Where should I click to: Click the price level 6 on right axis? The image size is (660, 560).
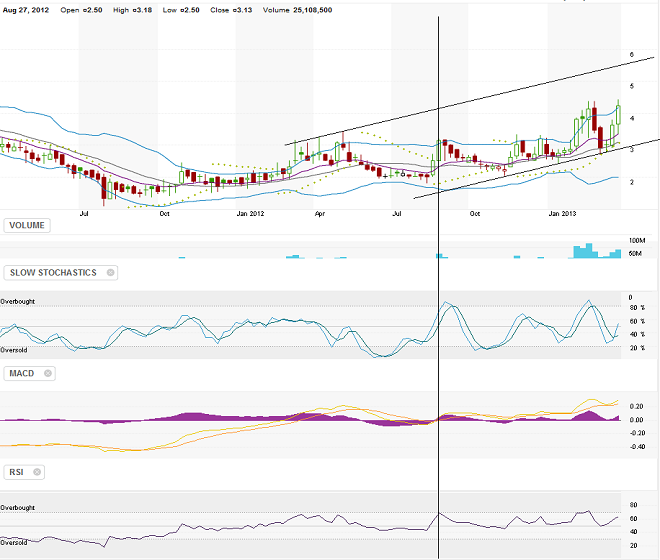coord(631,55)
